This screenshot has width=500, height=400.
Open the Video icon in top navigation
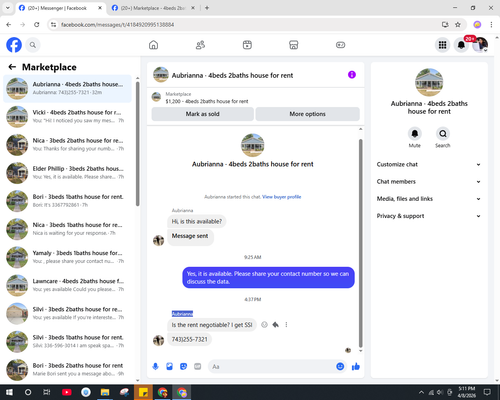point(247,45)
